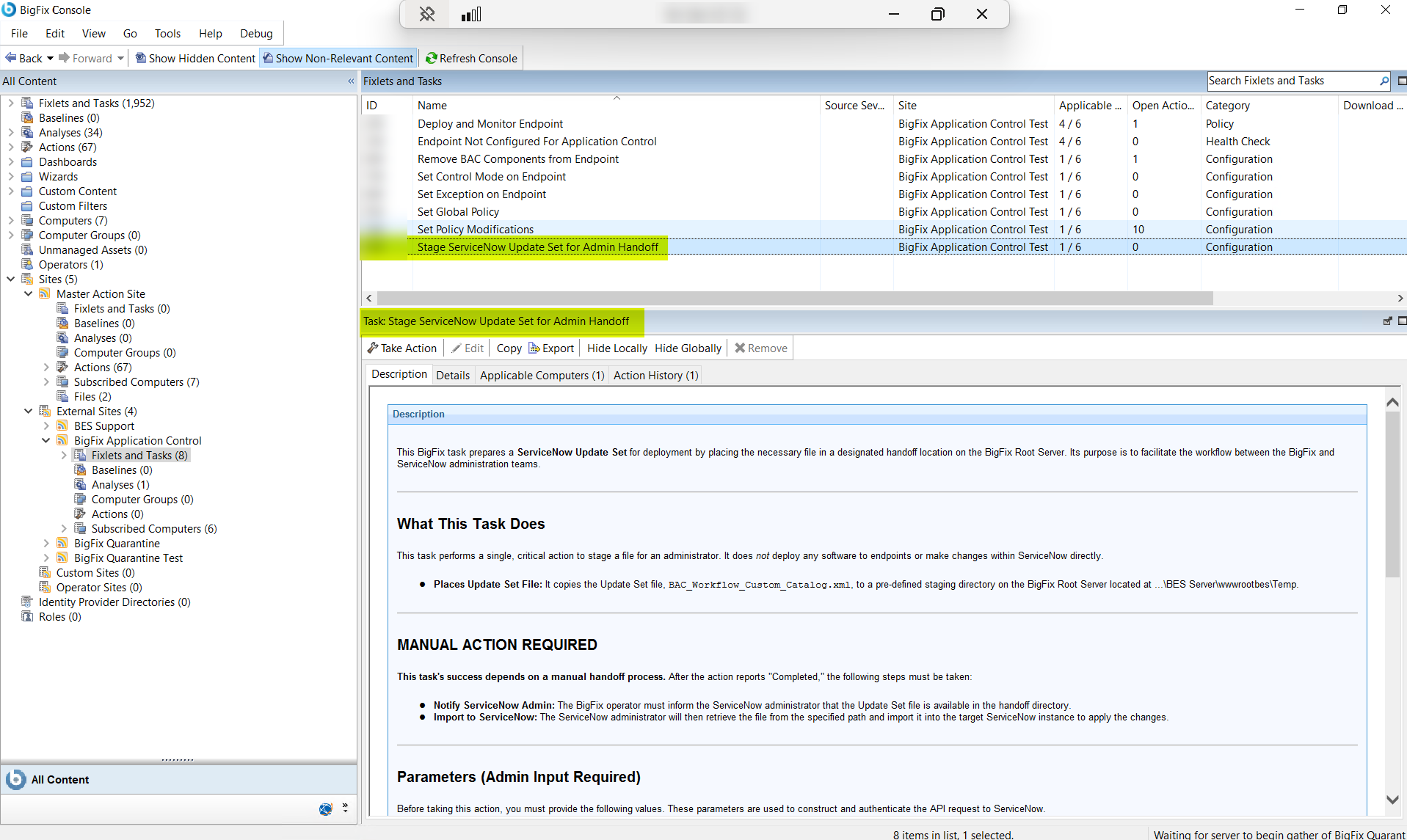
Task: Expand navigation buttons overflow chevron
Action: point(345,807)
